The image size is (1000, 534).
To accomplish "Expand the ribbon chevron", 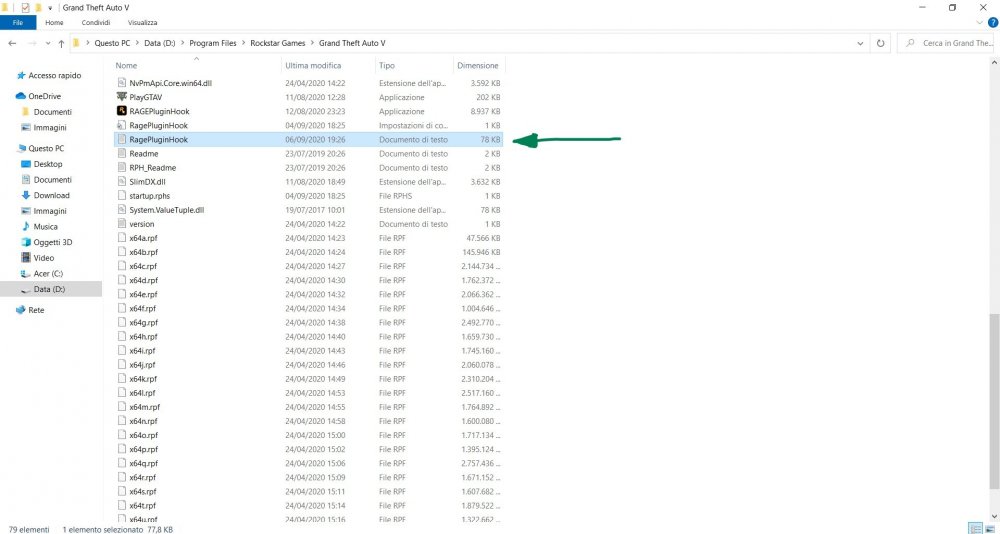I will point(980,22).
